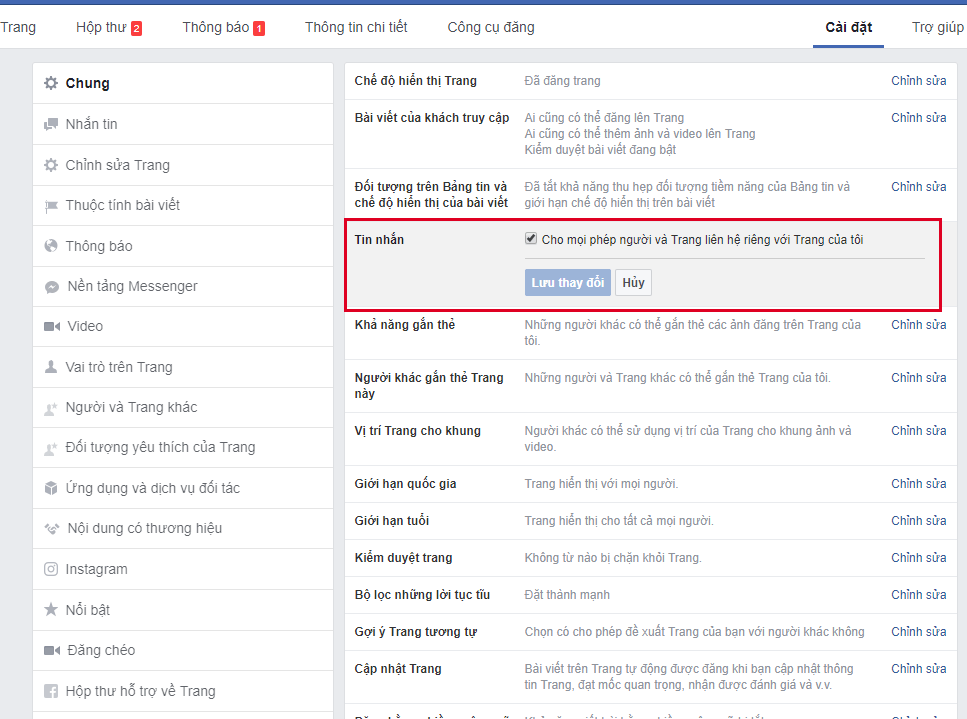Click the camera icon next to Video
This screenshot has height=719, width=967.
pyautogui.click(x=52, y=326)
